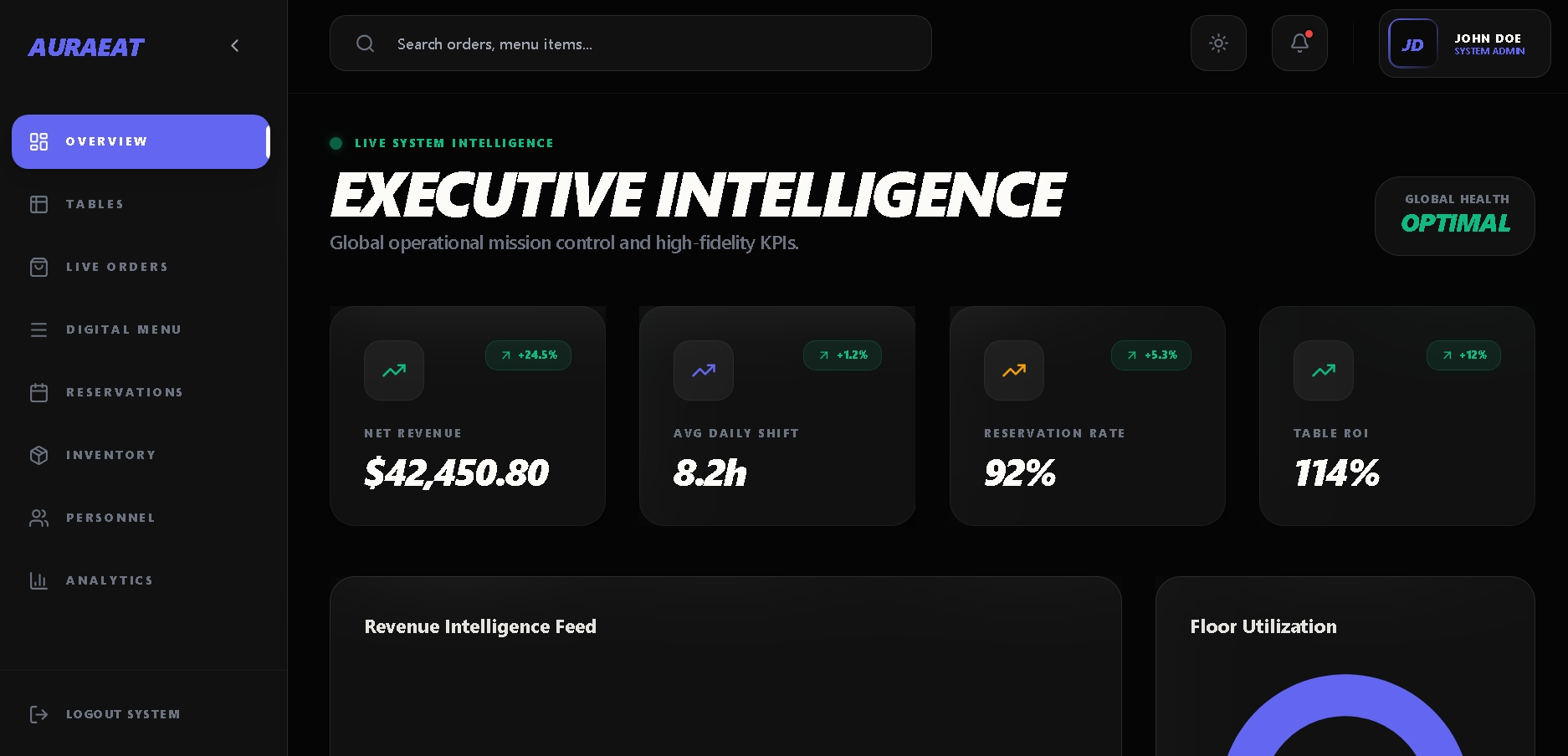
Task: Click the Inventory box icon
Action: click(x=39, y=456)
